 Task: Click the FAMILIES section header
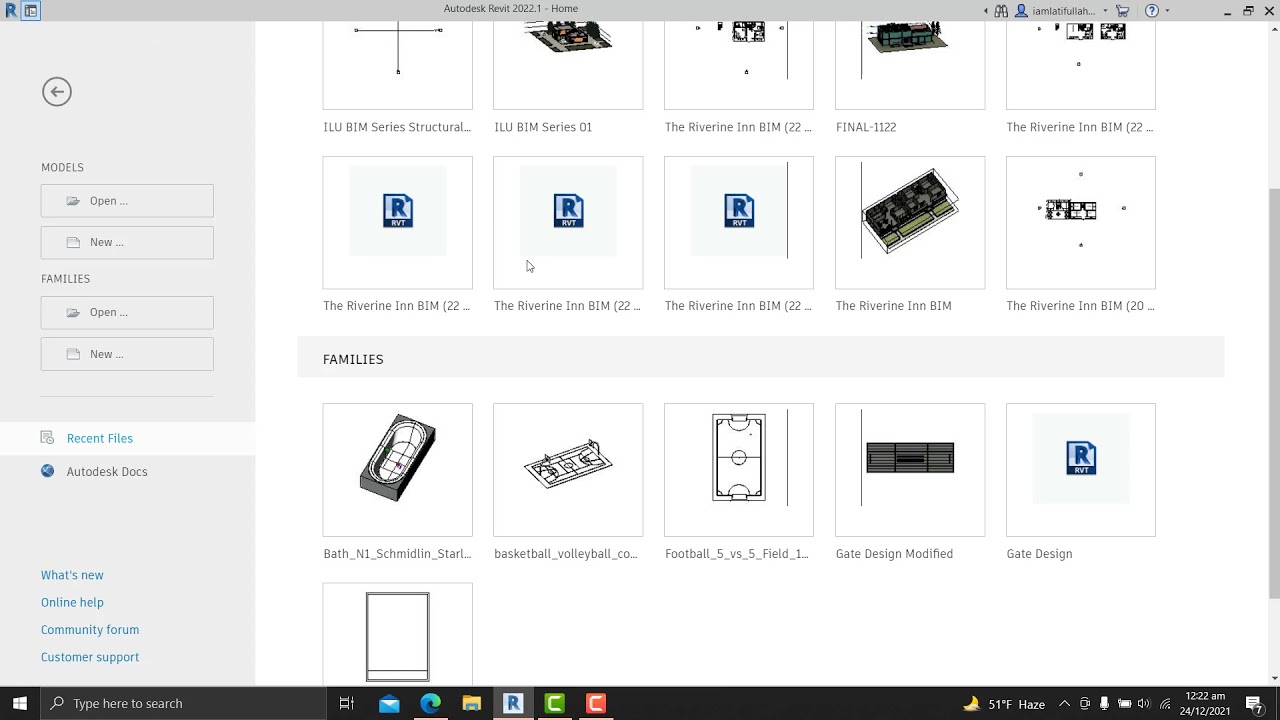pos(760,359)
